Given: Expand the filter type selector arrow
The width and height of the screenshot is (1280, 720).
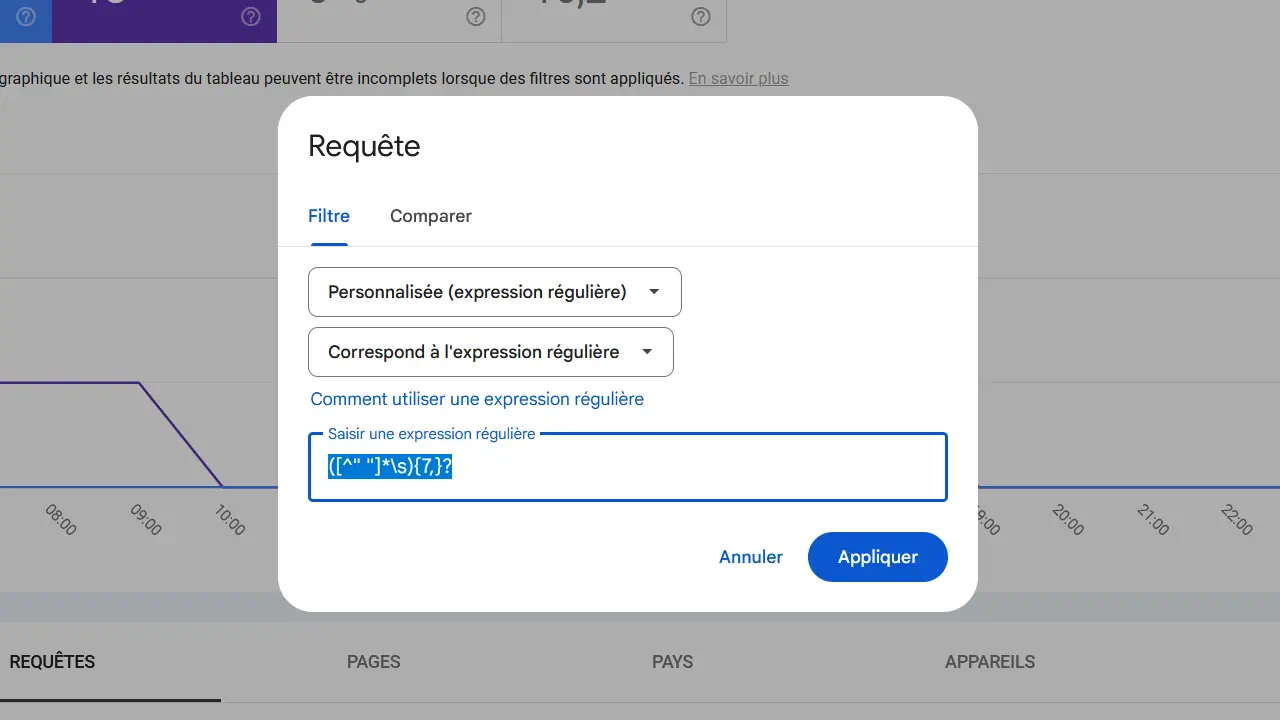Looking at the screenshot, I should point(654,291).
